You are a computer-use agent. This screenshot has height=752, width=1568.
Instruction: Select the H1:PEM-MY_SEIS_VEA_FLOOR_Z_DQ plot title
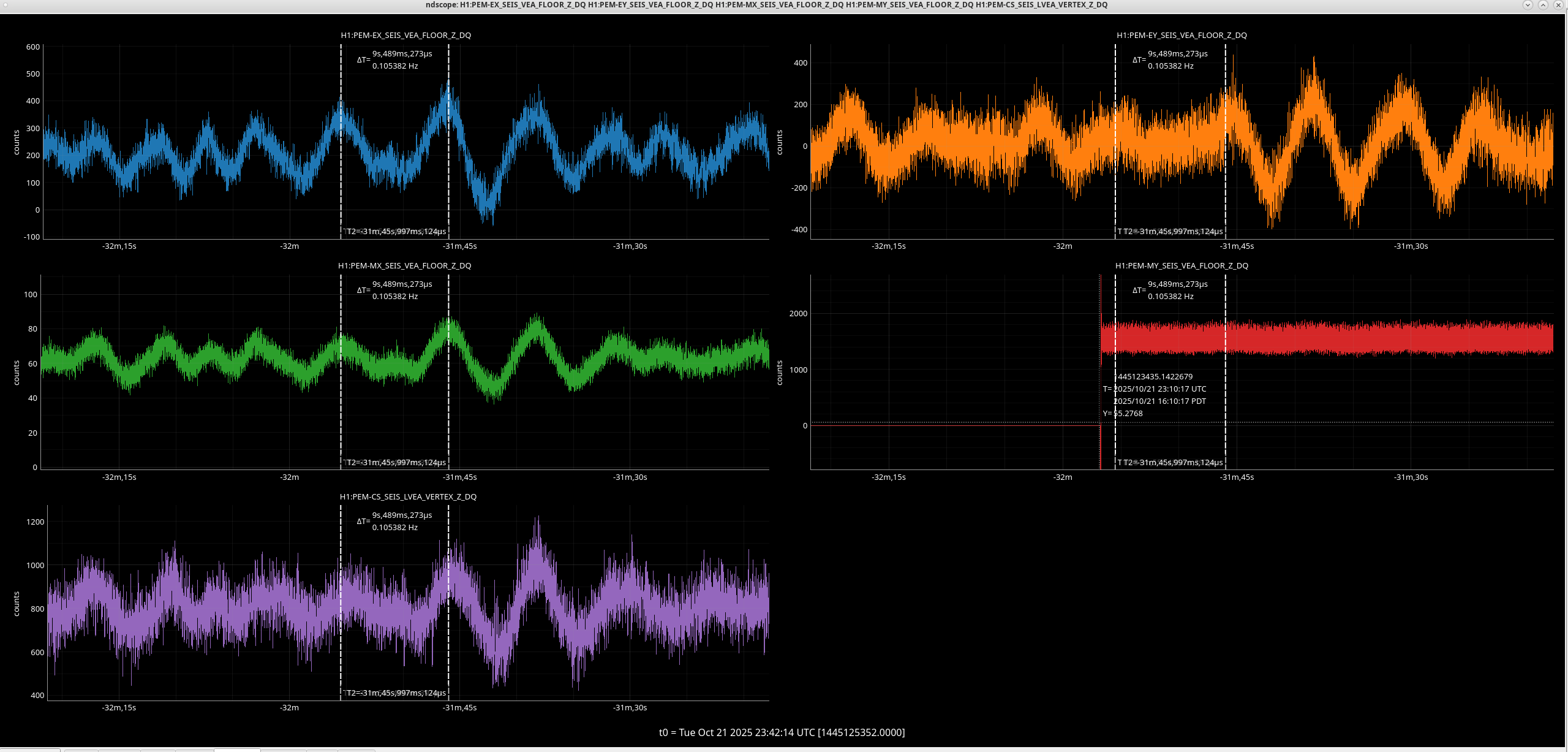[1182, 266]
